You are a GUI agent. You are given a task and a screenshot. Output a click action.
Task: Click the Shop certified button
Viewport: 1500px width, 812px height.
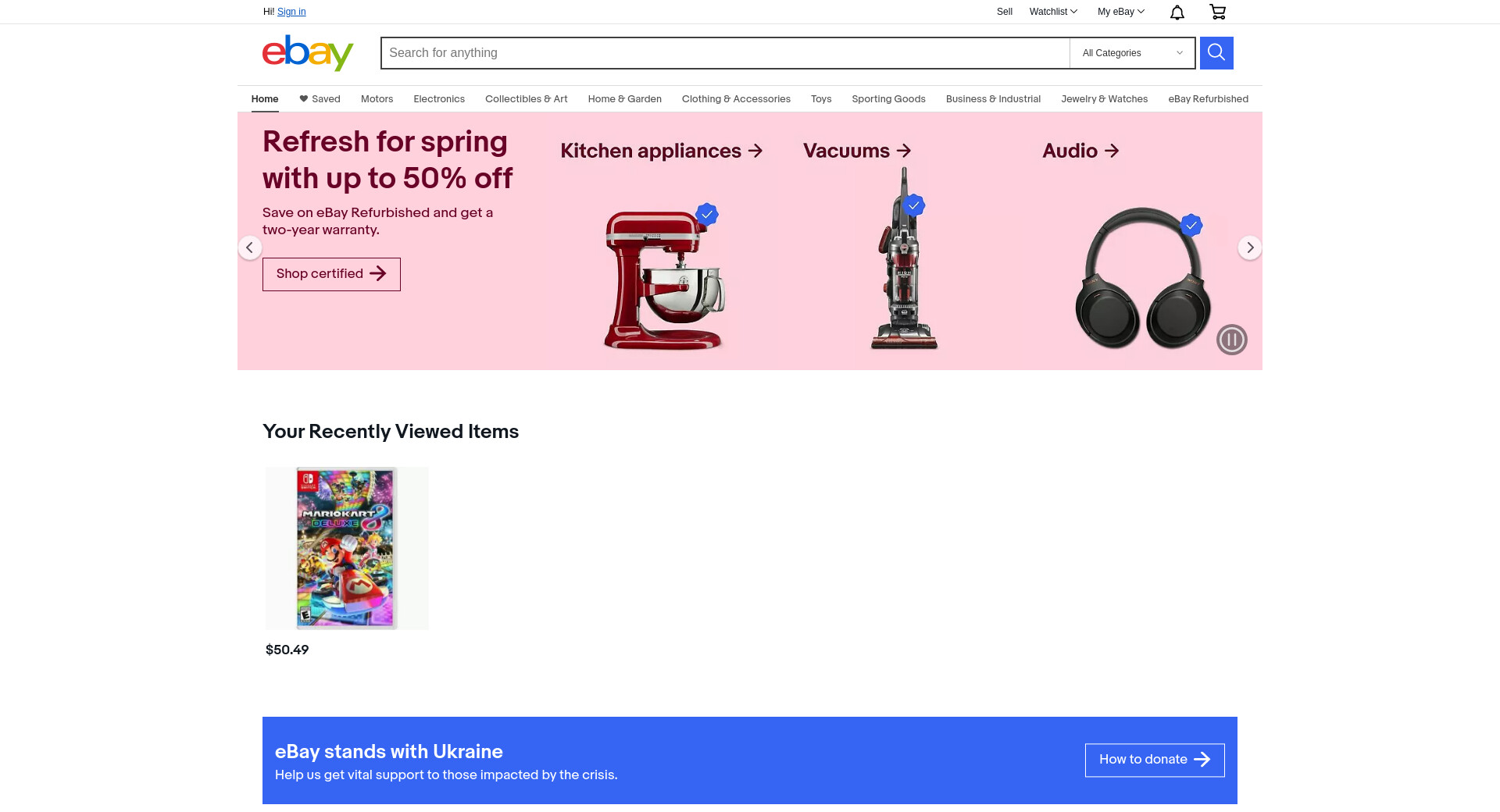[331, 274]
